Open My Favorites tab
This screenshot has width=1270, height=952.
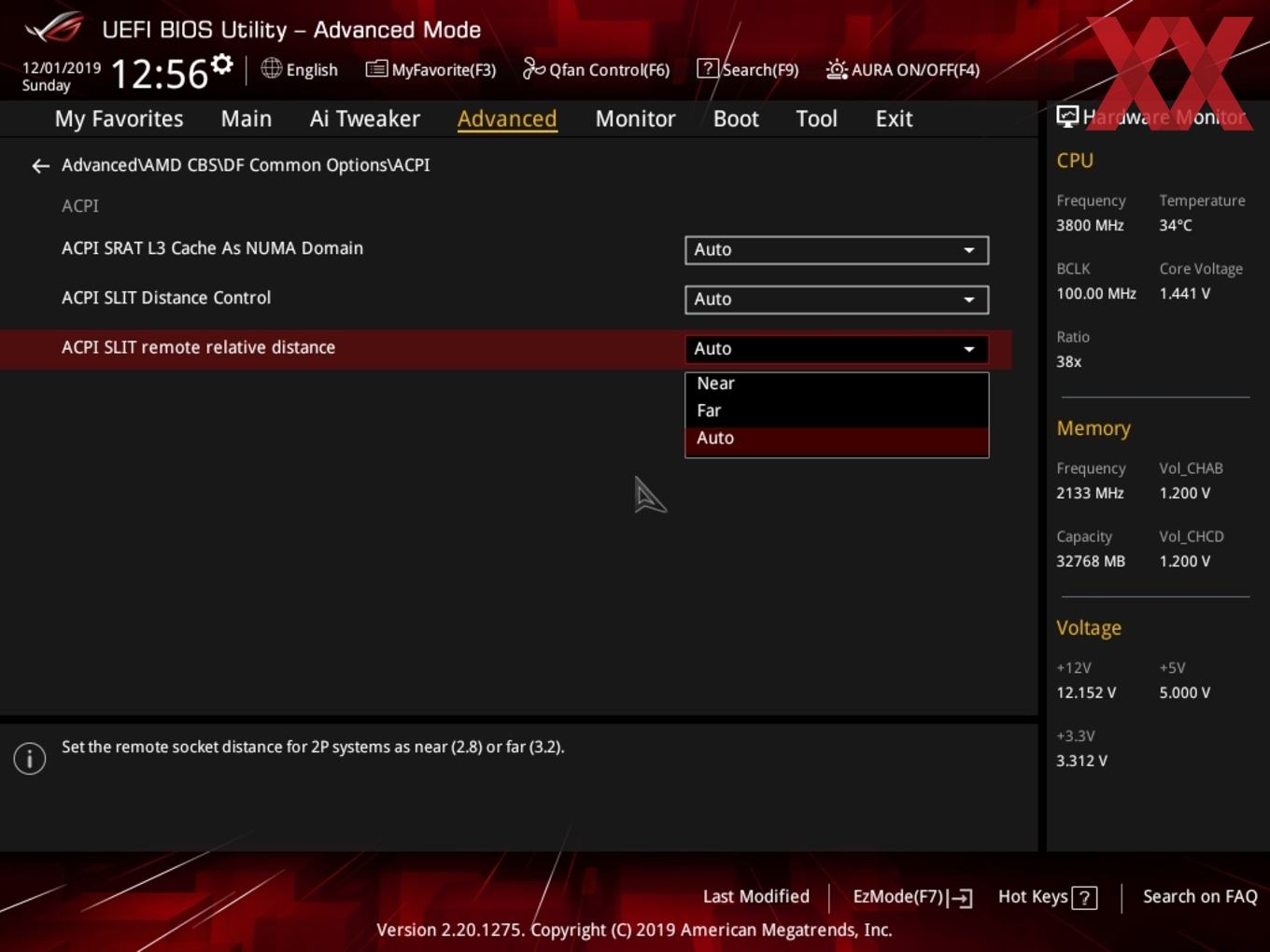click(x=119, y=119)
